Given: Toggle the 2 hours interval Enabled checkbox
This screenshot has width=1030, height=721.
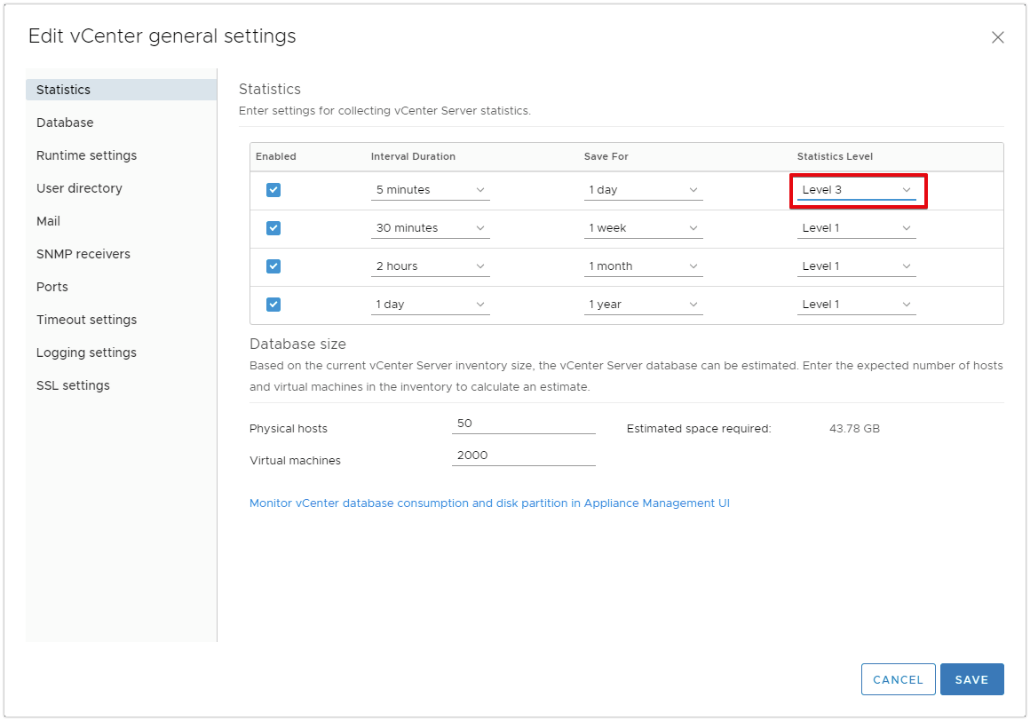Looking at the screenshot, I should click(273, 266).
